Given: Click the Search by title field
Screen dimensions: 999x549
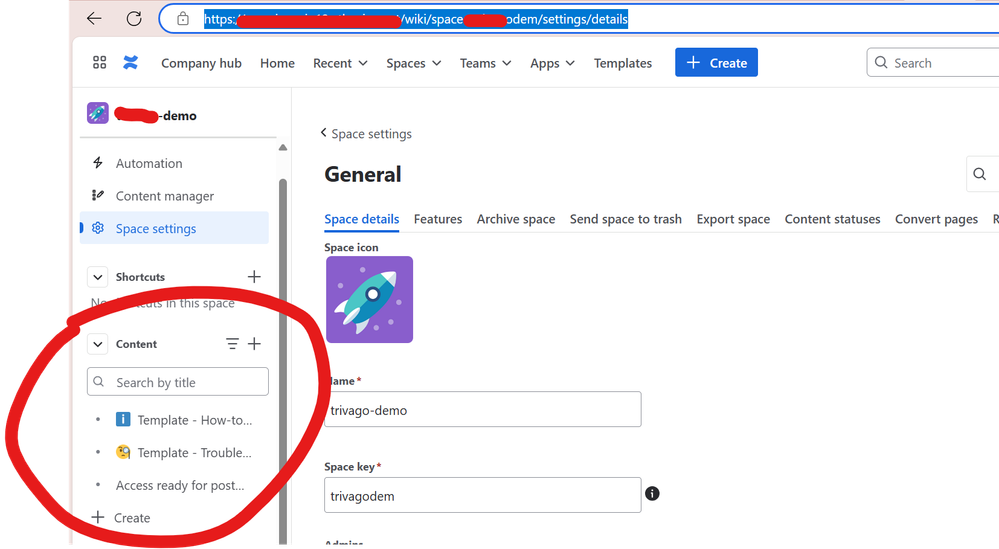Looking at the screenshot, I should click(x=178, y=381).
